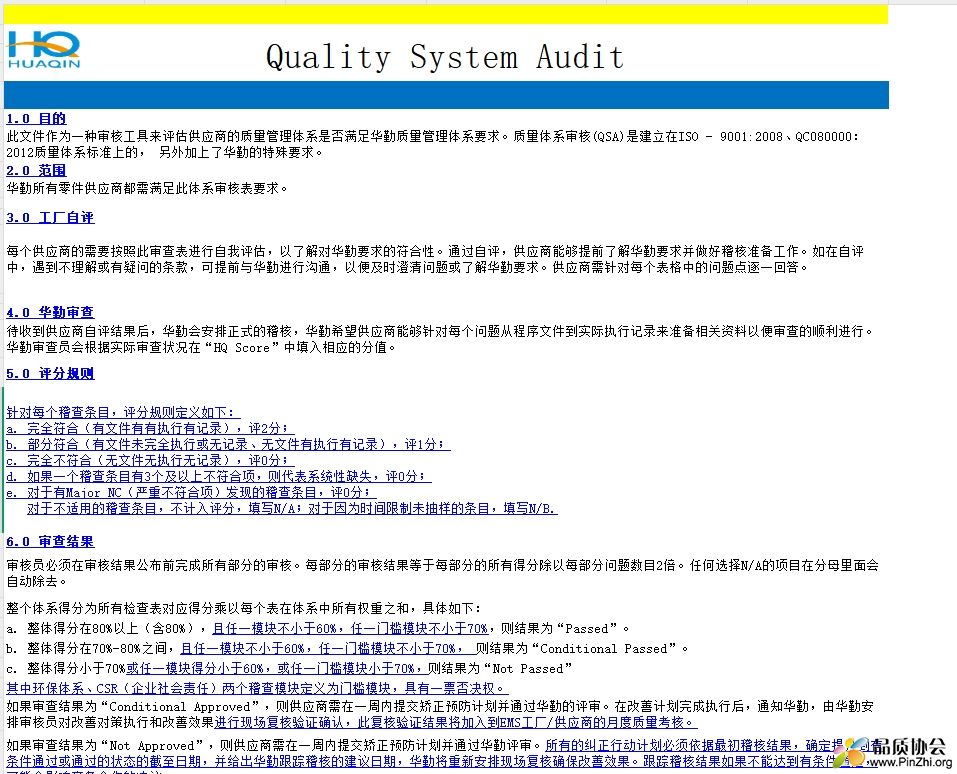This screenshot has height=774, width=957.
Task: Open the '4.0 华勤审查' heading link
Action: click(x=50, y=313)
